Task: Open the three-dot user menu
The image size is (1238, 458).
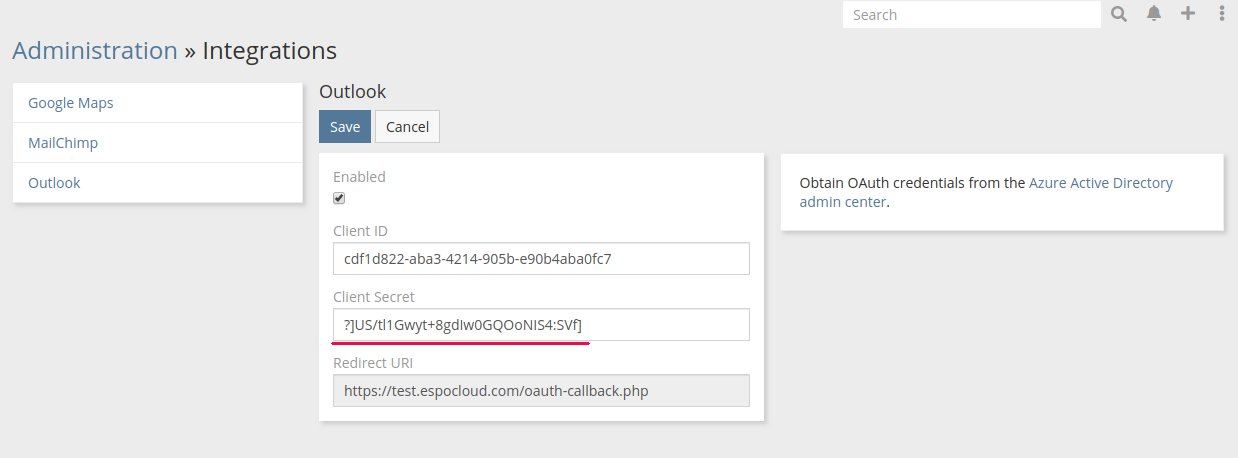Action: 1222,14
